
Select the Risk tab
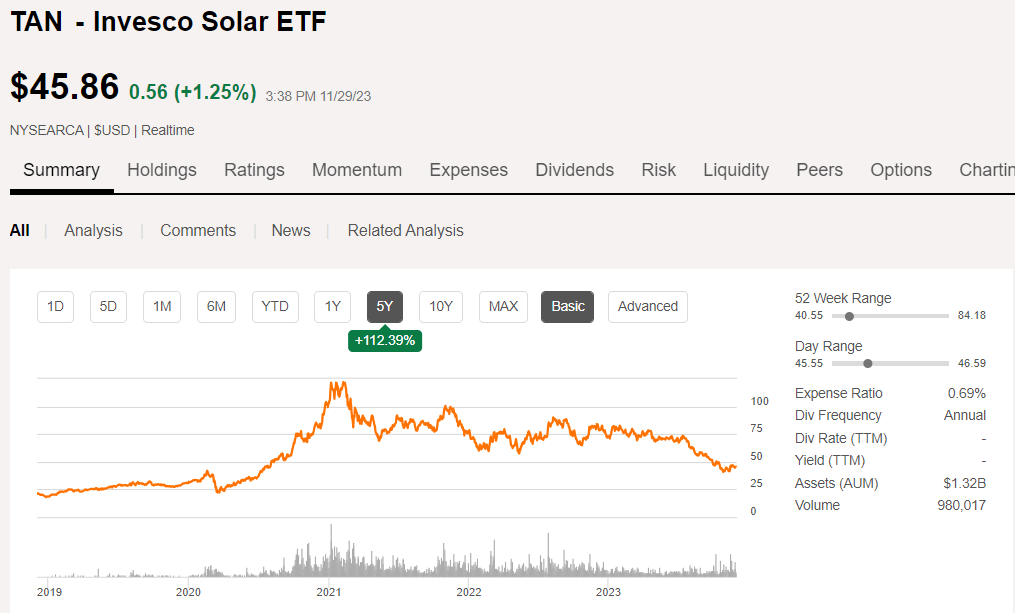(x=658, y=170)
